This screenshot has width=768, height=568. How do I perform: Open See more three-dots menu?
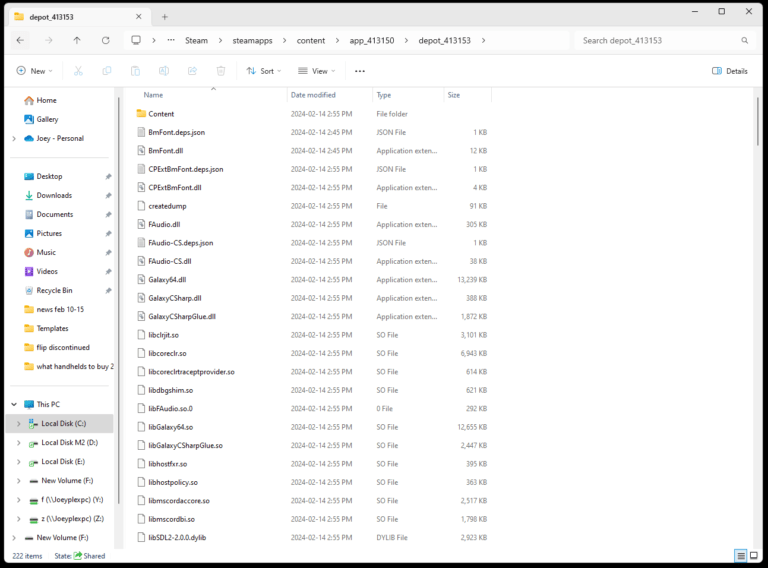(x=360, y=71)
